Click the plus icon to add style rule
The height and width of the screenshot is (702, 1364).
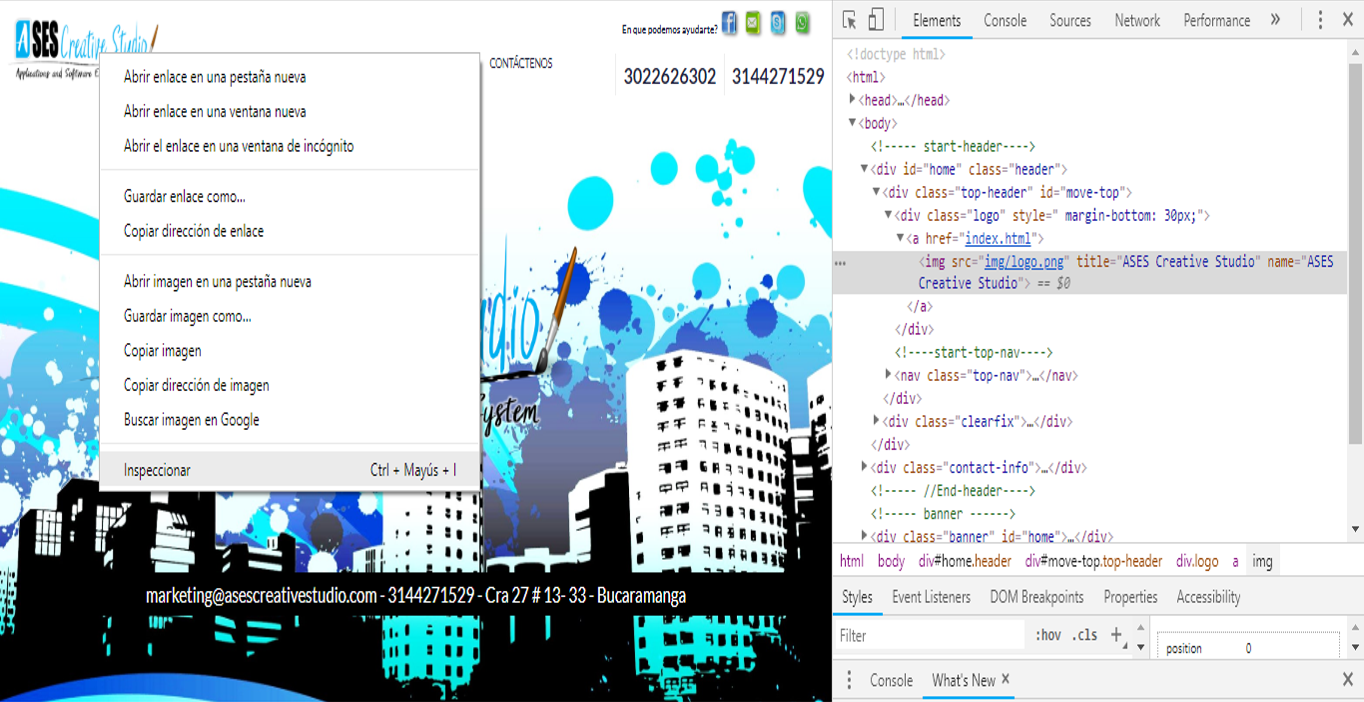point(1116,635)
